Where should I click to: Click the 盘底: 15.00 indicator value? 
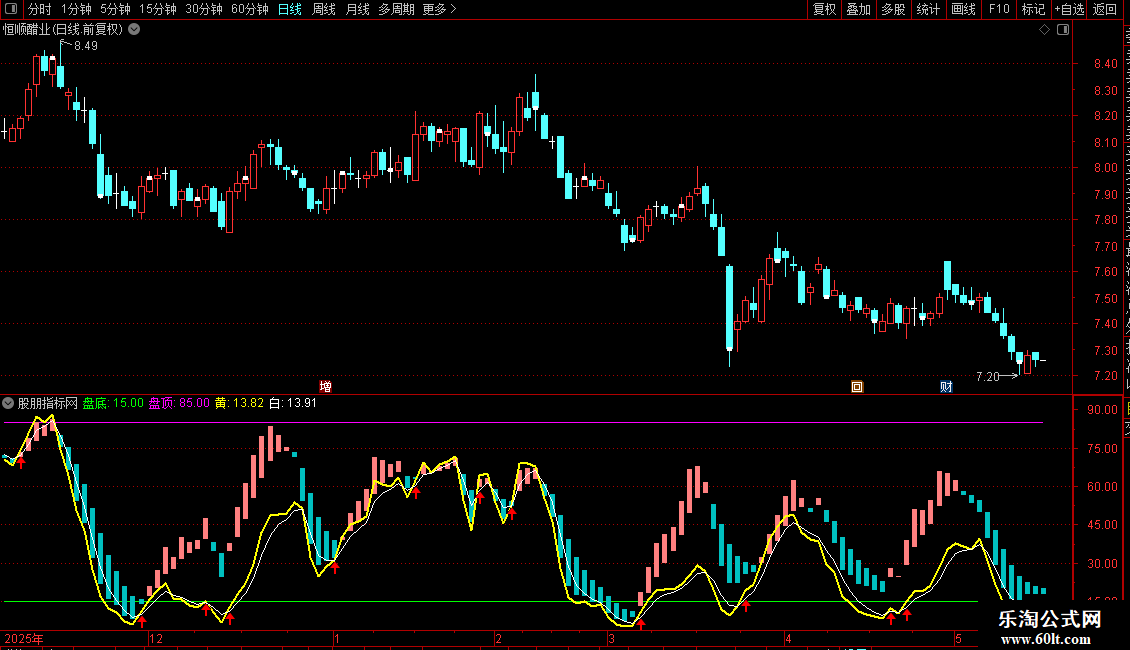pos(113,403)
